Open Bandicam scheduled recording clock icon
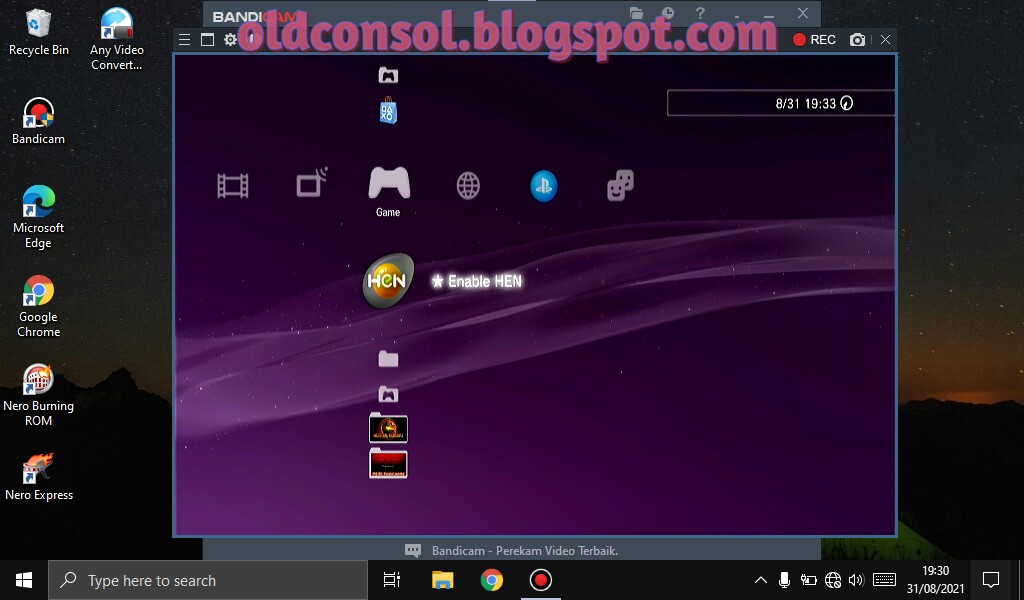The image size is (1024, 600). [x=667, y=13]
